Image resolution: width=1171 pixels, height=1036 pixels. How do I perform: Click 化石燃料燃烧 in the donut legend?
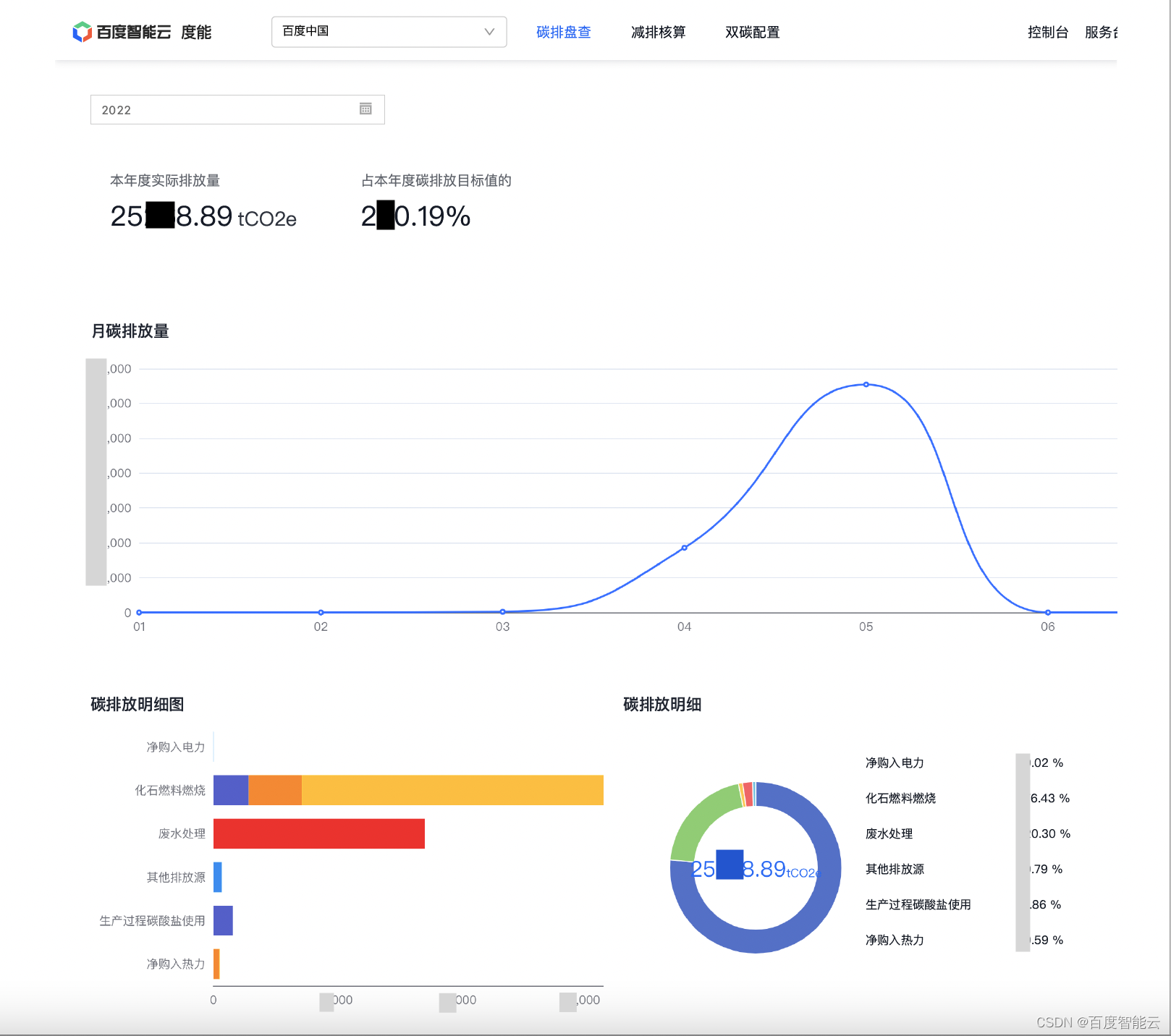tap(900, 798)
